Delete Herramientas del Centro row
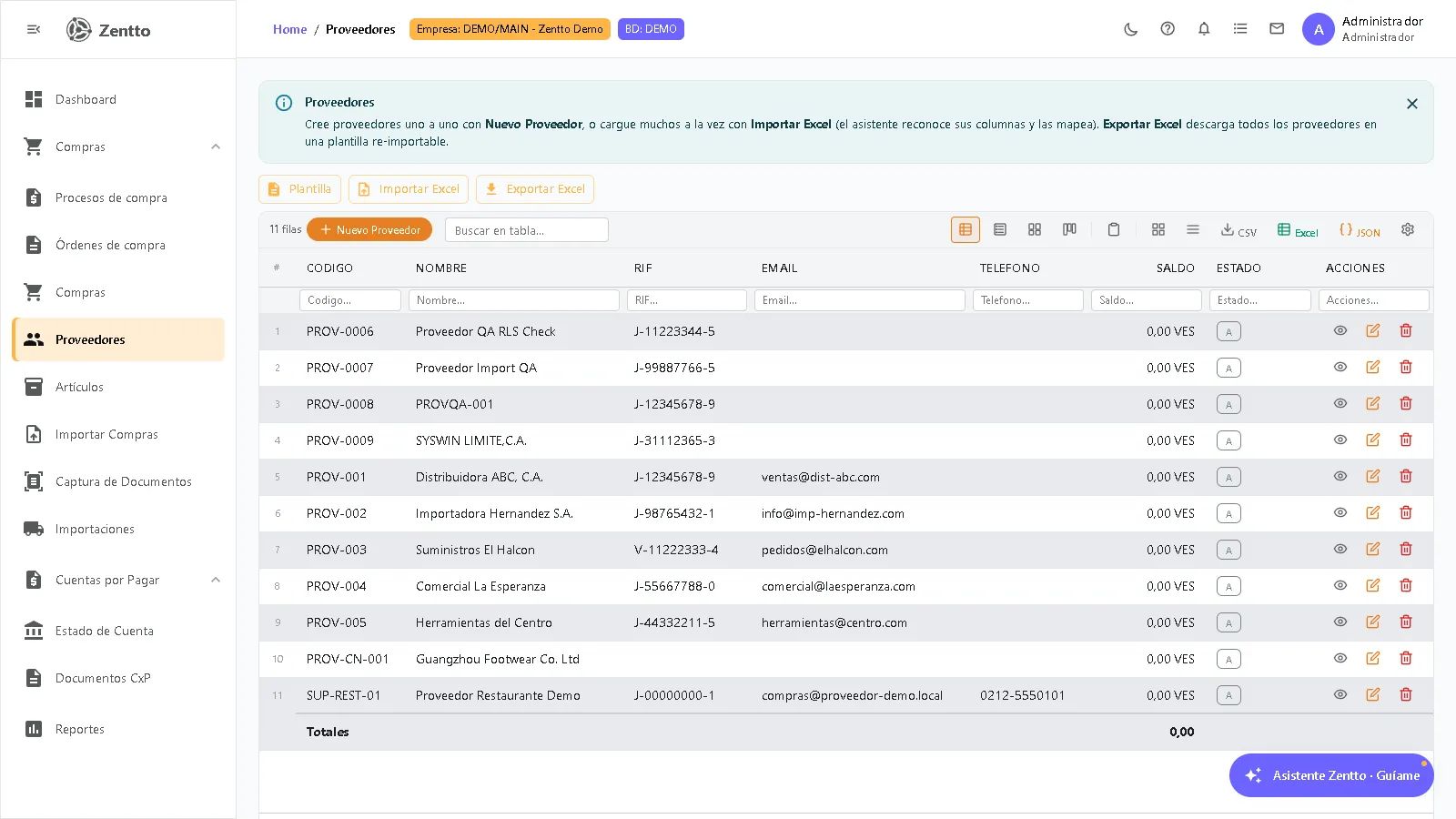This screenshot has width=1456, height=819. click(1406, 622)
